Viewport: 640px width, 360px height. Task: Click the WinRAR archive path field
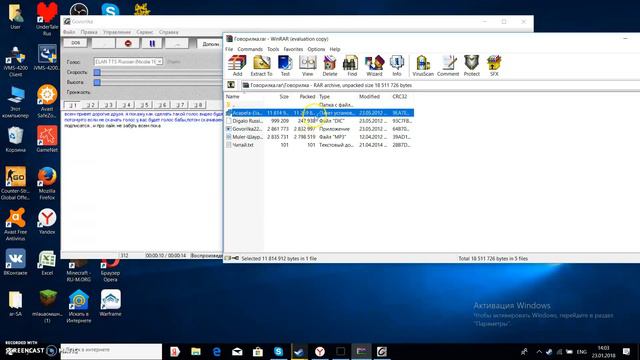440,85
